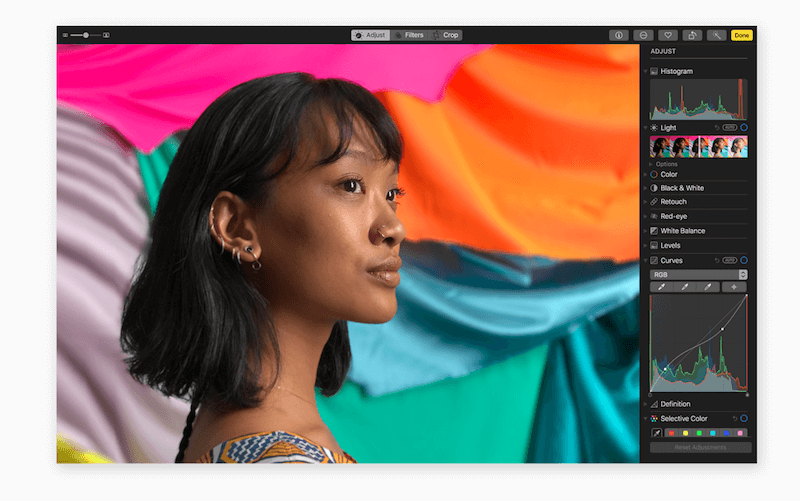
Task: Open the RGB channel dropdown in Curves
Action: point(698,274)
